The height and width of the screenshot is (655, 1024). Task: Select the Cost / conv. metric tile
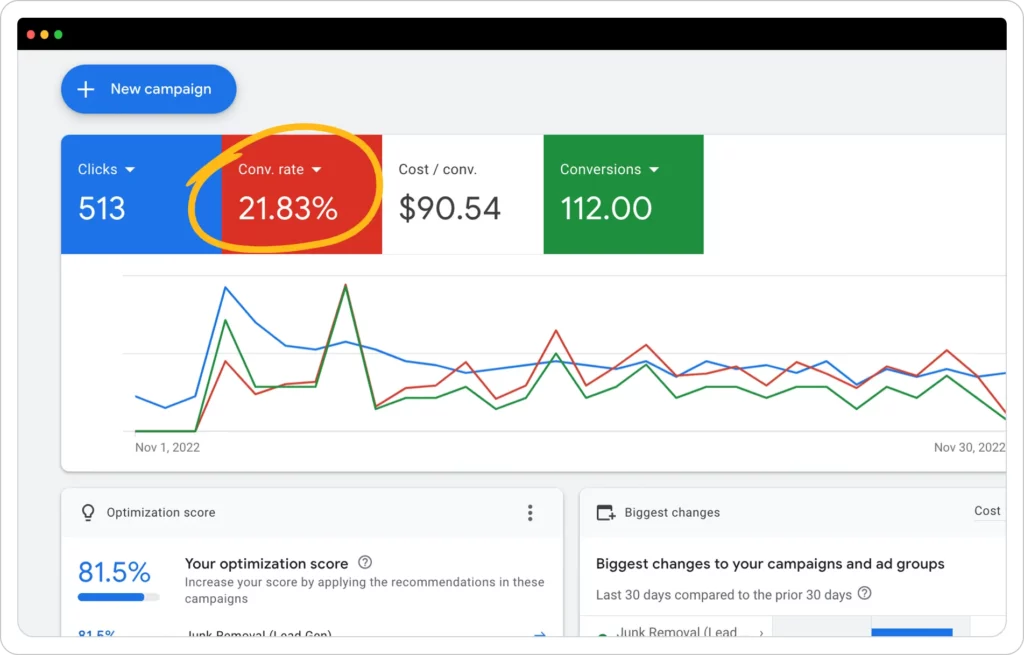click(462, 194)
